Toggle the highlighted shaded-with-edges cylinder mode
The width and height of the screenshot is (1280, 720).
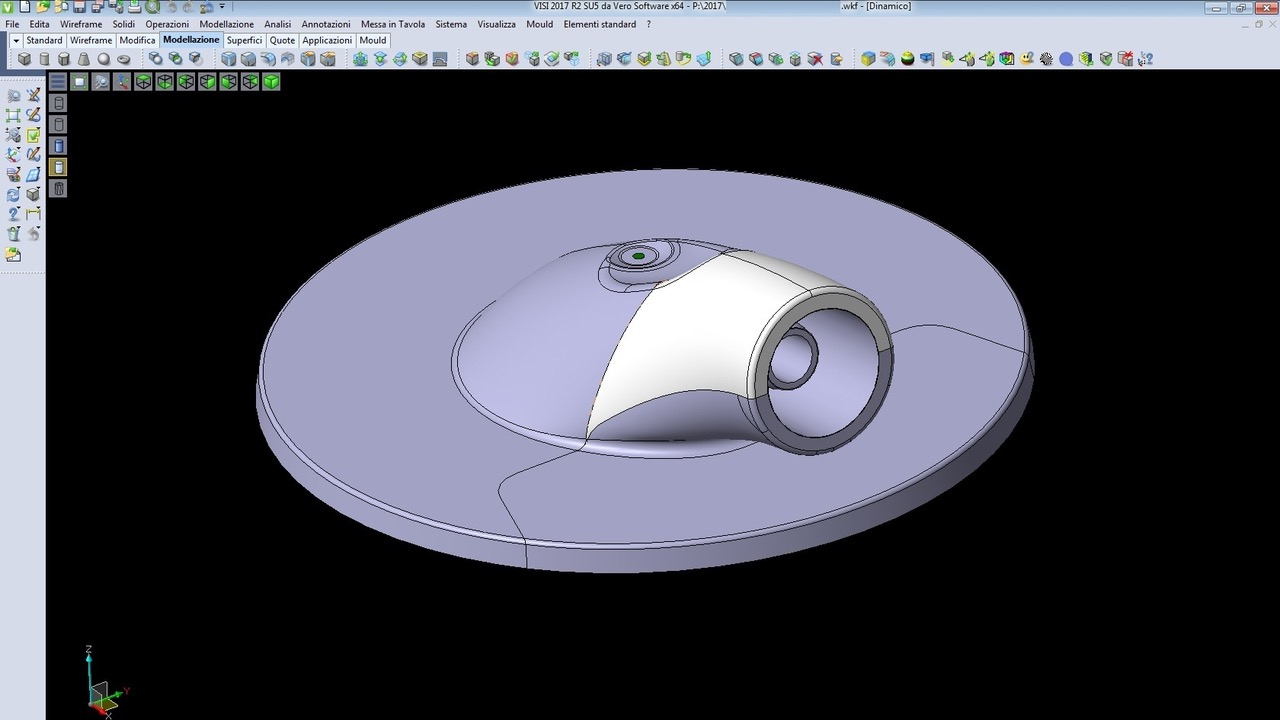click(59, 167)
